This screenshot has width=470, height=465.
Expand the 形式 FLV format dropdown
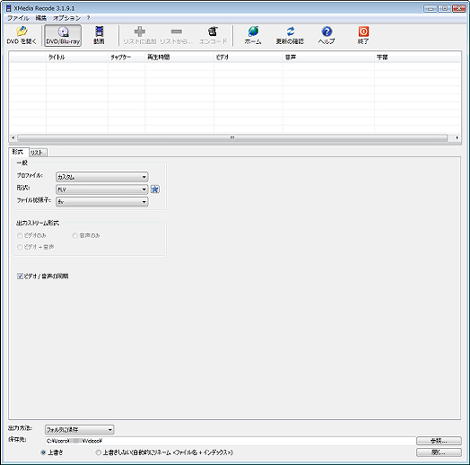[x=102, y=189]
